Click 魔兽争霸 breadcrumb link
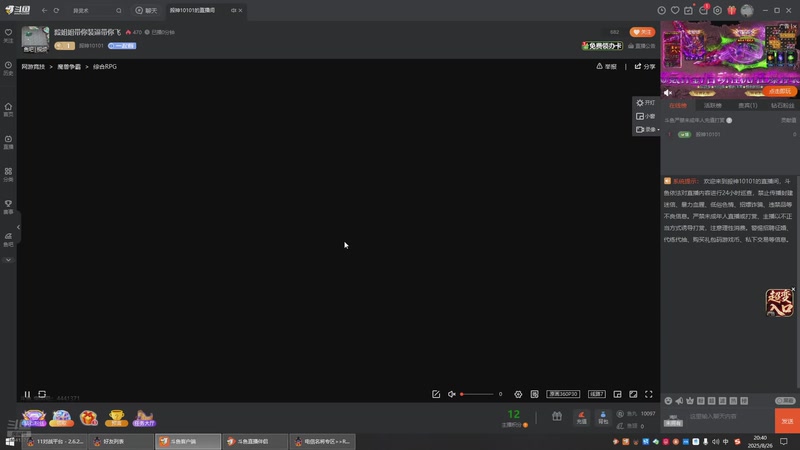Screen dimensions: 800x450 [x=69, y=67]
